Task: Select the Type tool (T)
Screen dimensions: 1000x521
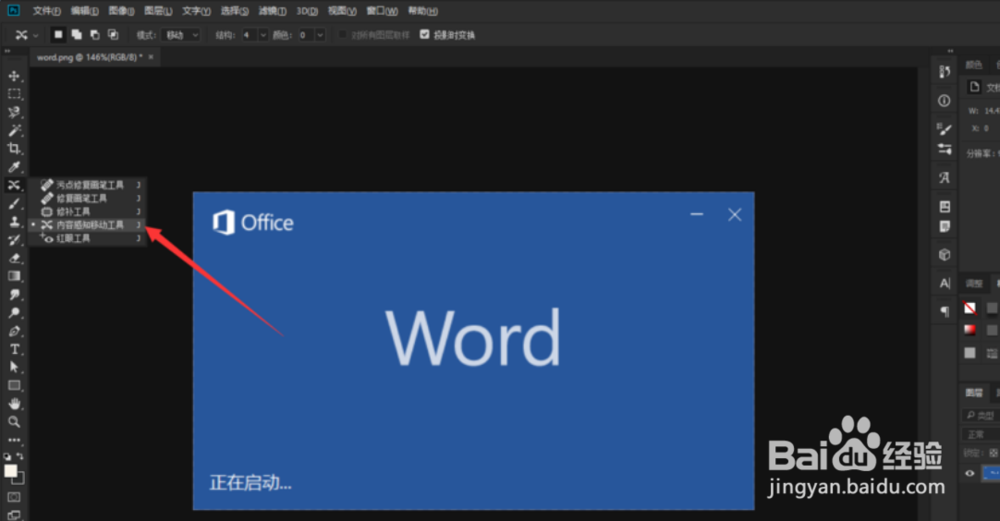Action: click(x=14, y=349)
